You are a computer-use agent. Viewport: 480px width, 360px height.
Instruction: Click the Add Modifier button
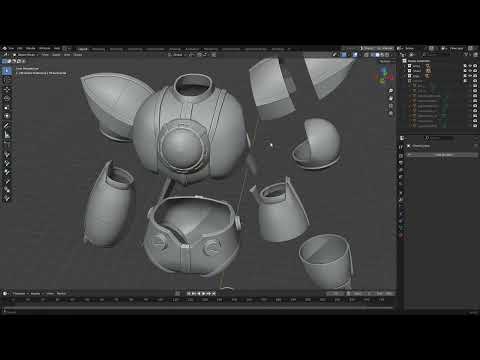point(443,155)
